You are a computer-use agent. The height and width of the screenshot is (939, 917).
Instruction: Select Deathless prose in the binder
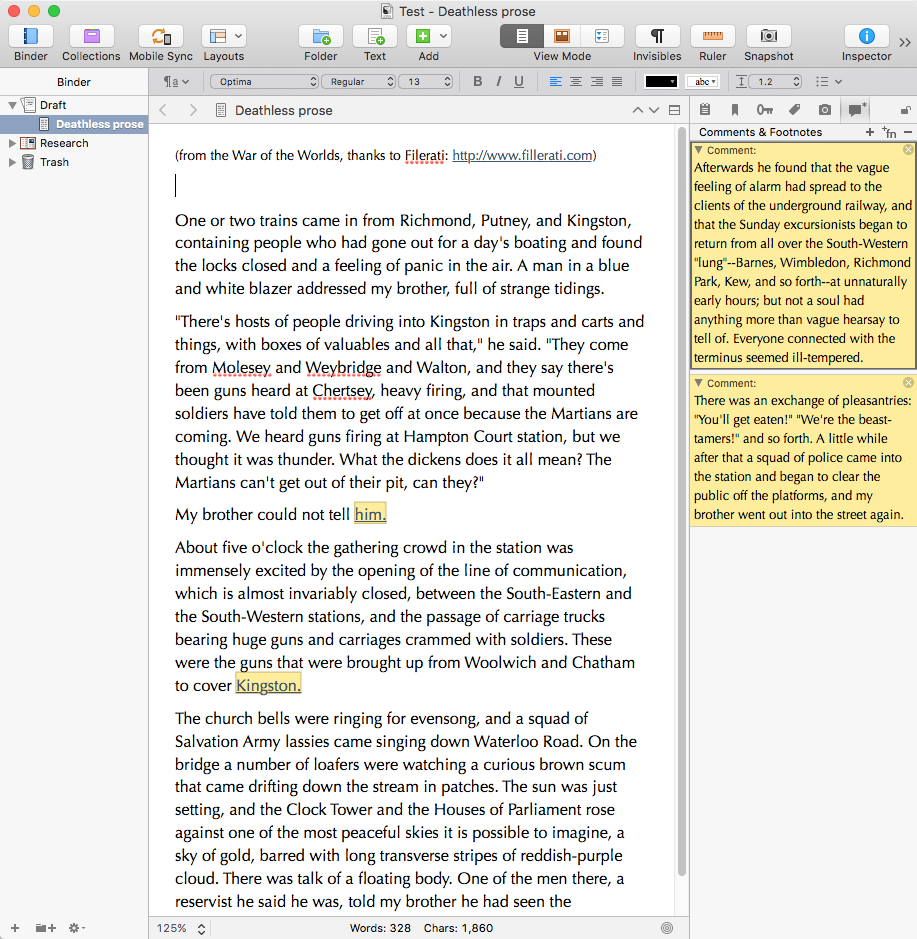point(74,124)
